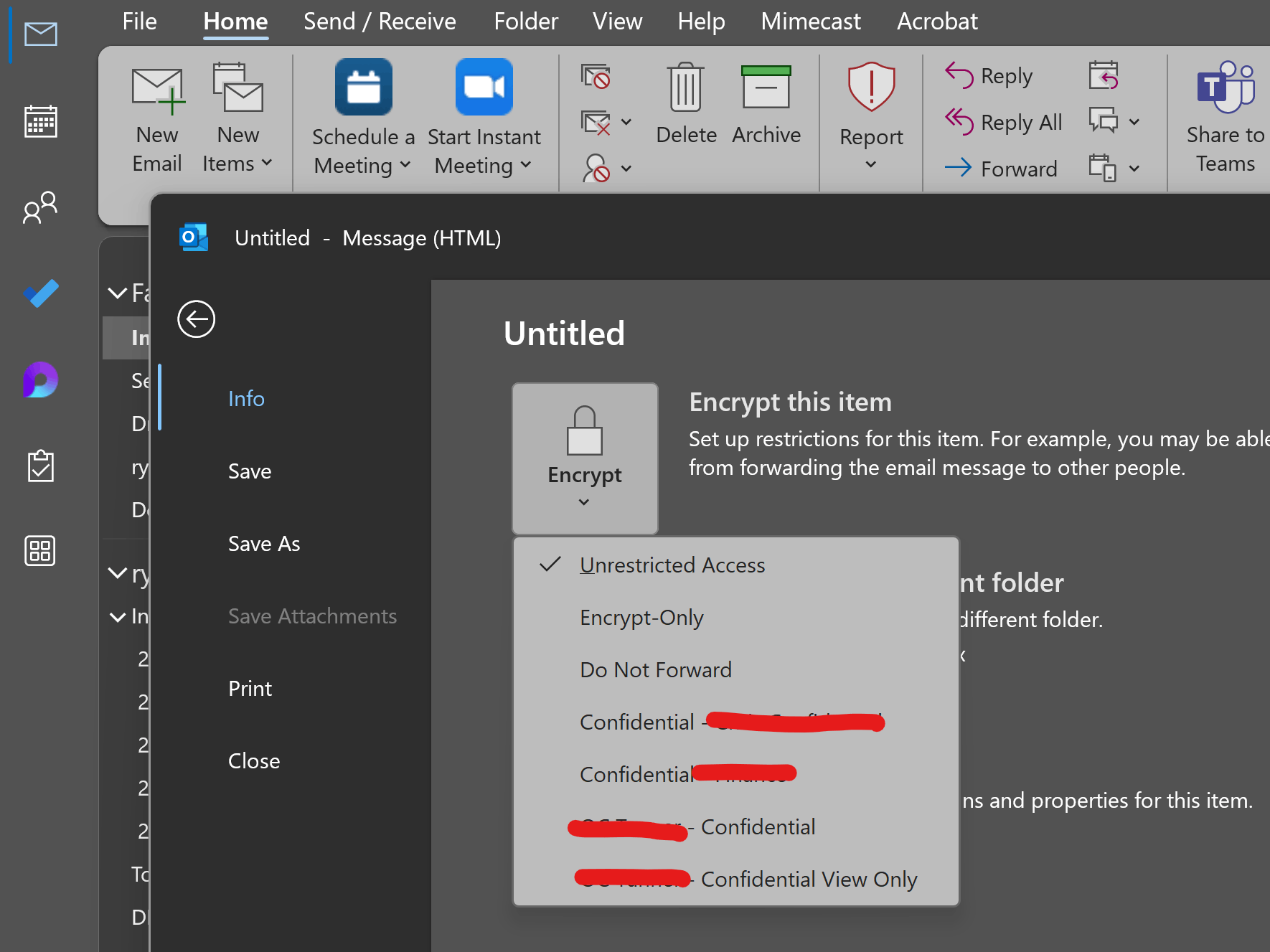Click Save As in Backstage menu
Screen dimensions: 1270x952
click(264, 544)
